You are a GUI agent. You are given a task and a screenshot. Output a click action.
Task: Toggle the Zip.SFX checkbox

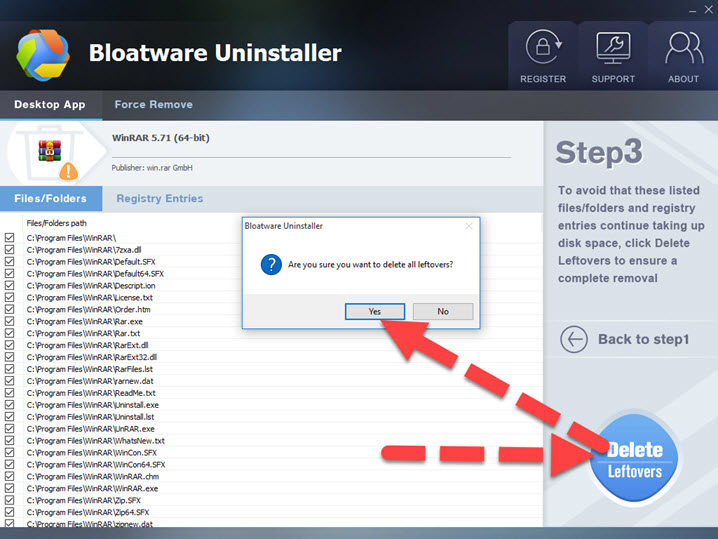tap(9, 500)
